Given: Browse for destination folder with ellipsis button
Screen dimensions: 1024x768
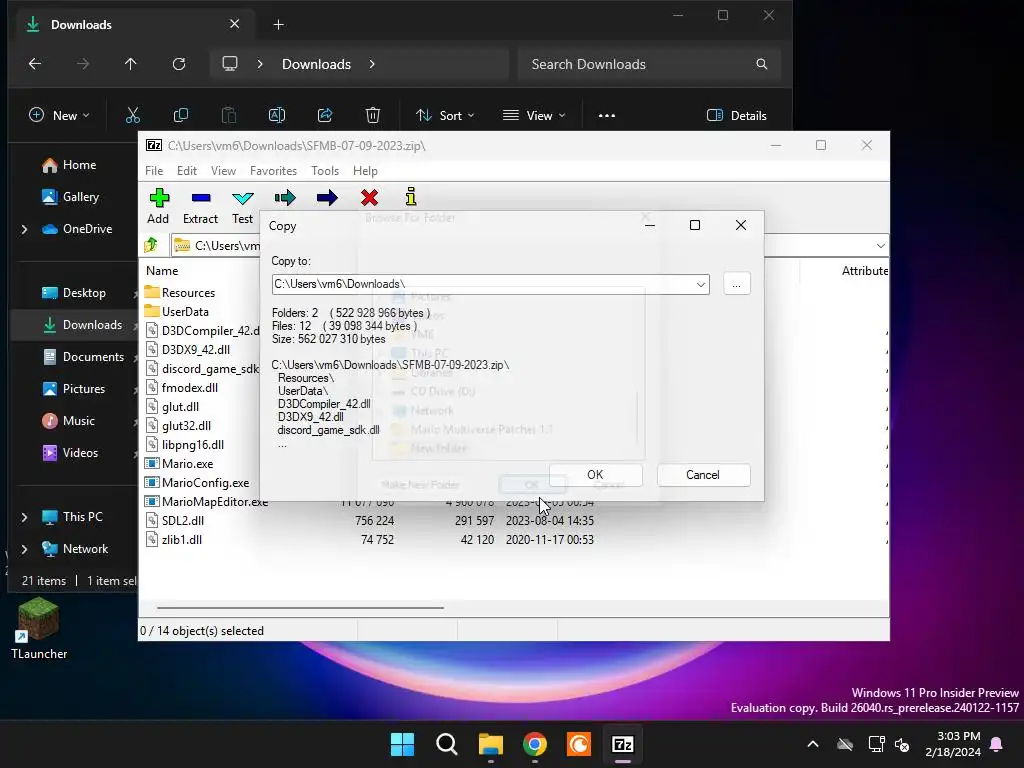Looking at the screenshot, I should pyautogui.click(x=736, y=284).
